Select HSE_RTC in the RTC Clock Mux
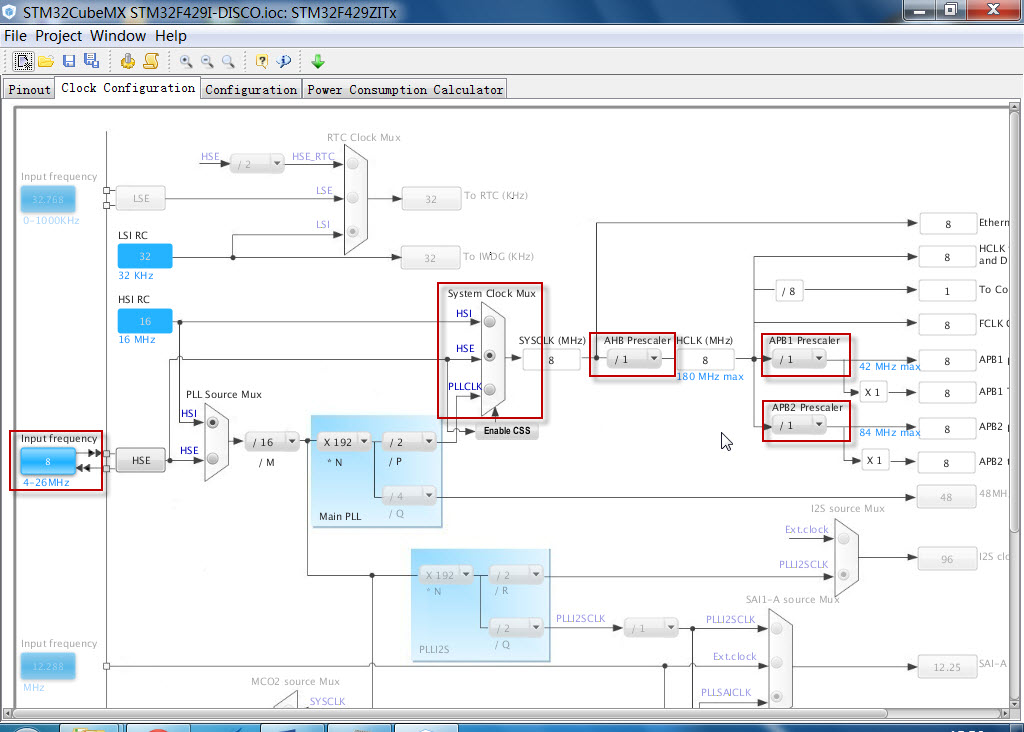Screen dimensions: 1024x732 (353, 163)
